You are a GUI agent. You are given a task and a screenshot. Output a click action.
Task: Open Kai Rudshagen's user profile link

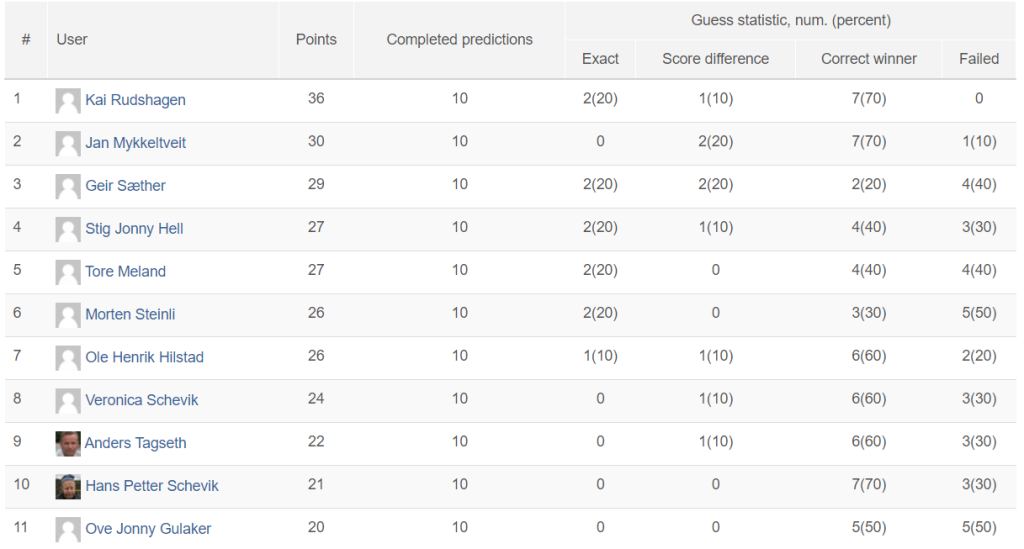click(135, 100)
